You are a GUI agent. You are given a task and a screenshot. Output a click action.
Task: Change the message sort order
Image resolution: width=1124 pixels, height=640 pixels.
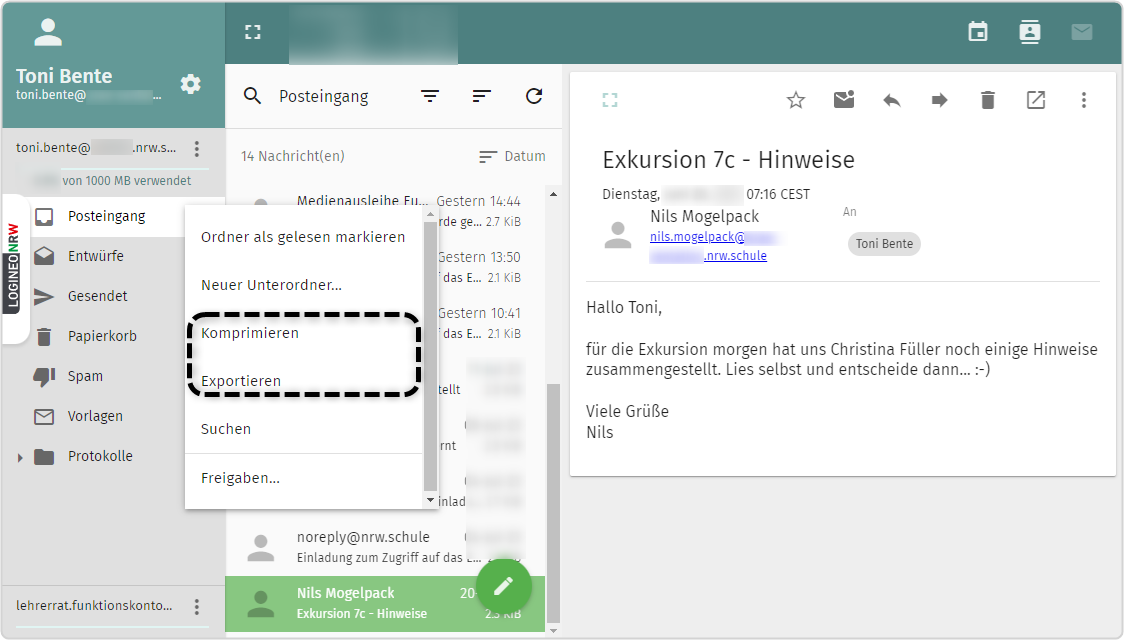tap(481, 96)
